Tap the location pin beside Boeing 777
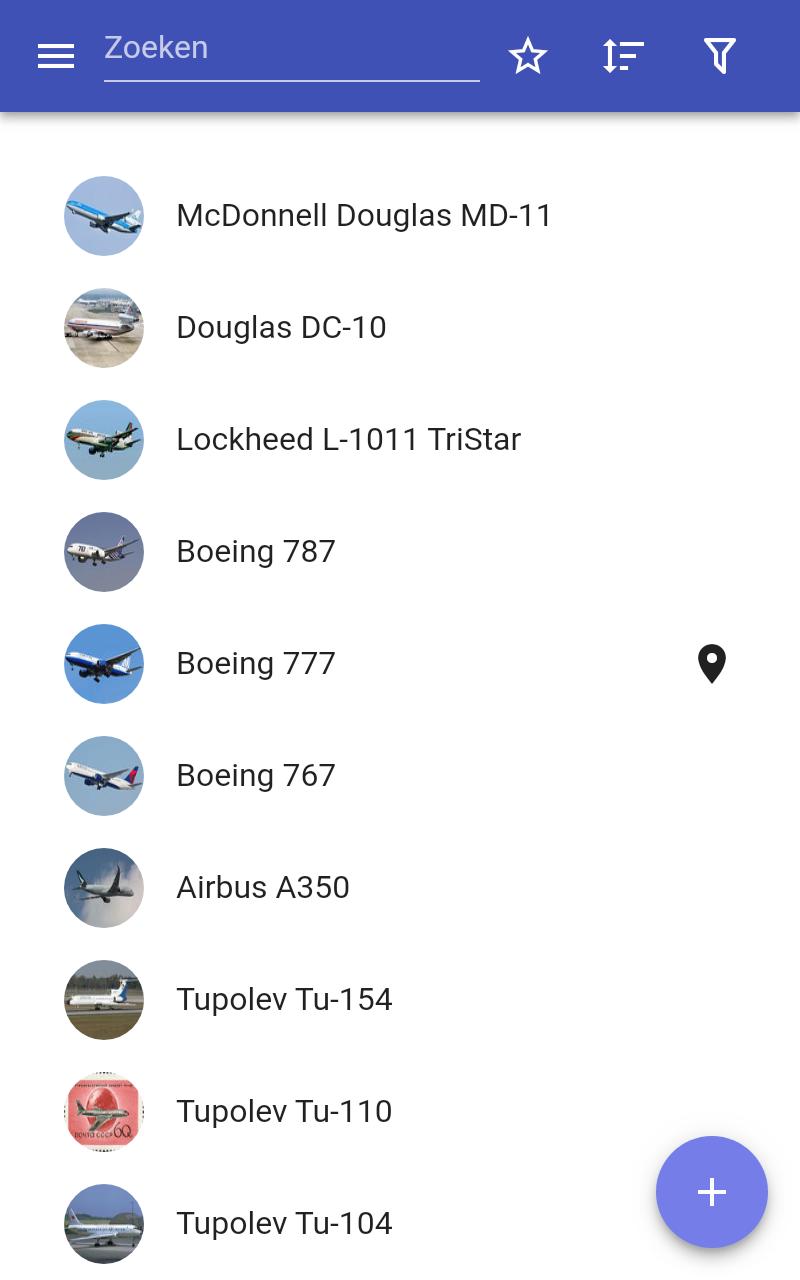 click(712, 664)
